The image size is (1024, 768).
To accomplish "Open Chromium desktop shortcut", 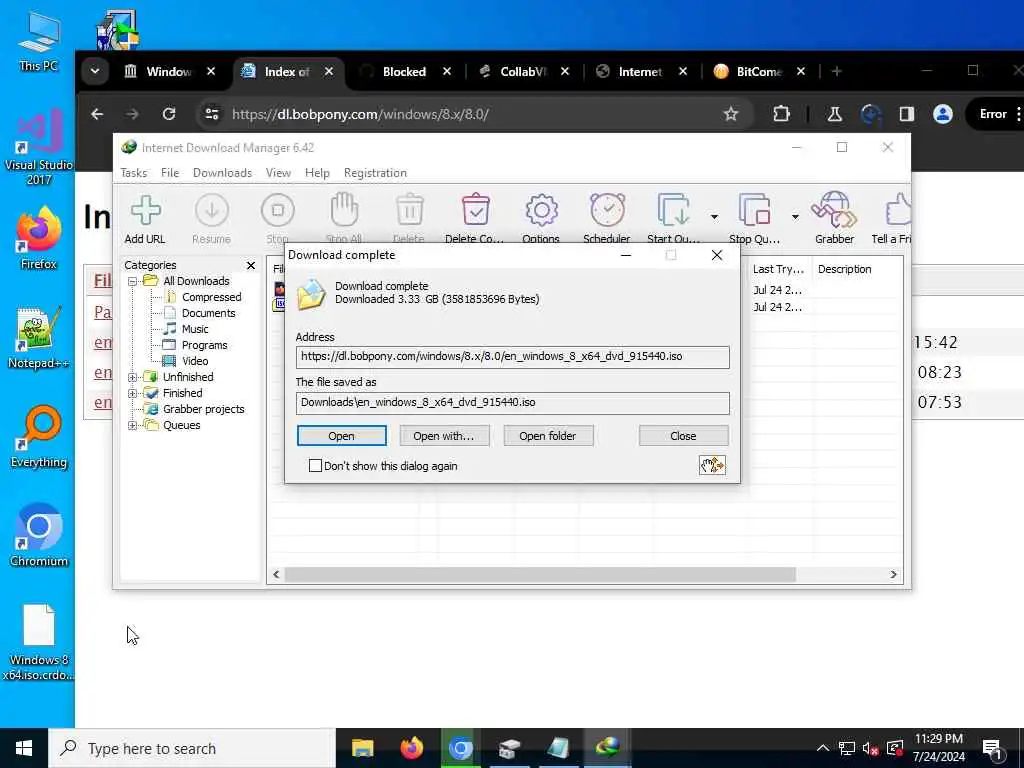I will (x=39, y=536).
